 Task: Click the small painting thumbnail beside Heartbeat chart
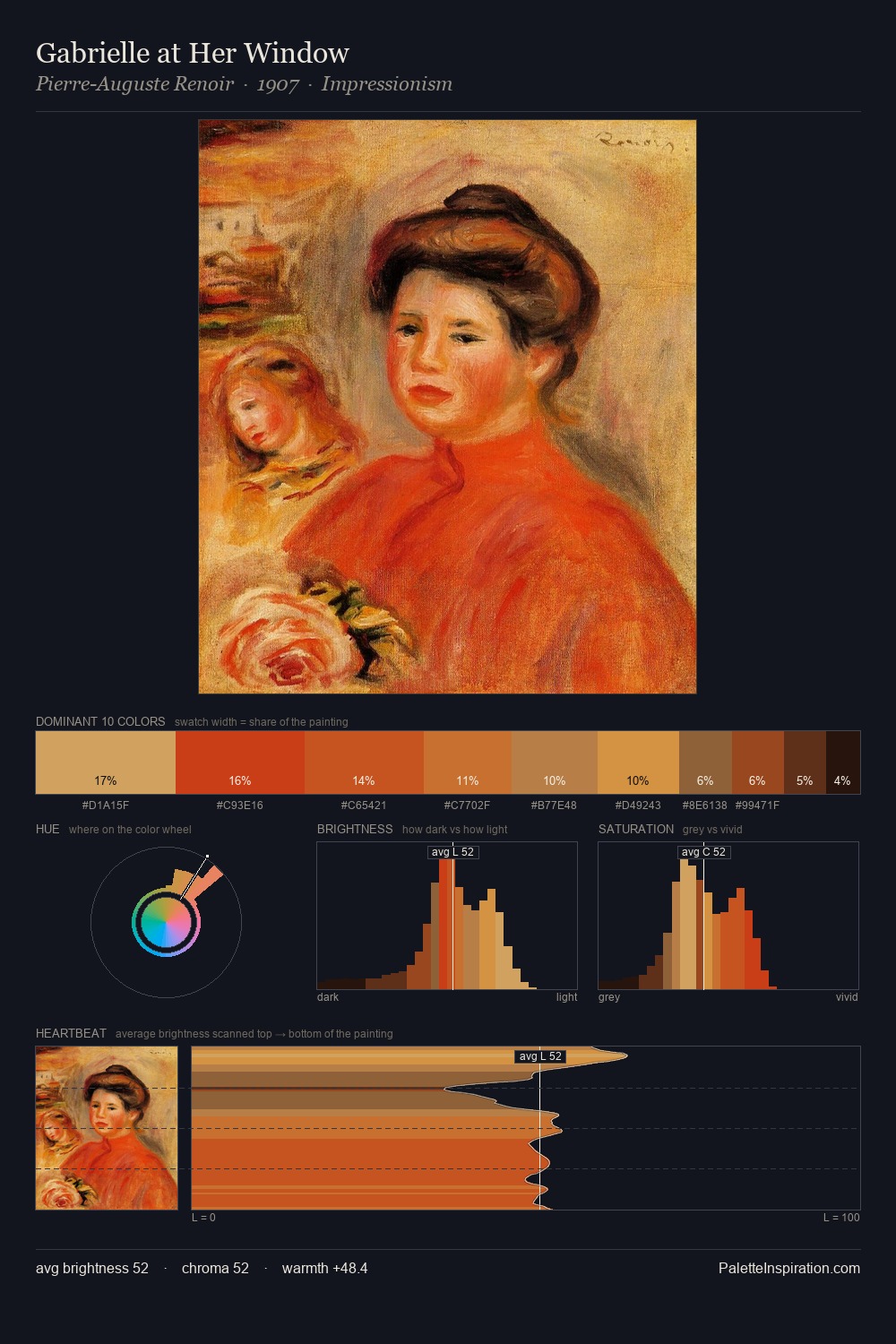(107, 1128)
